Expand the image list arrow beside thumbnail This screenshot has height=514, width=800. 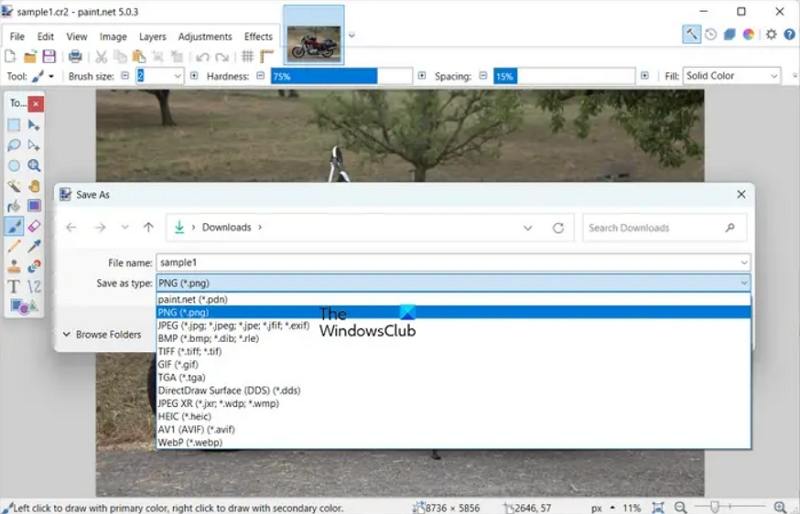point(352,35)
